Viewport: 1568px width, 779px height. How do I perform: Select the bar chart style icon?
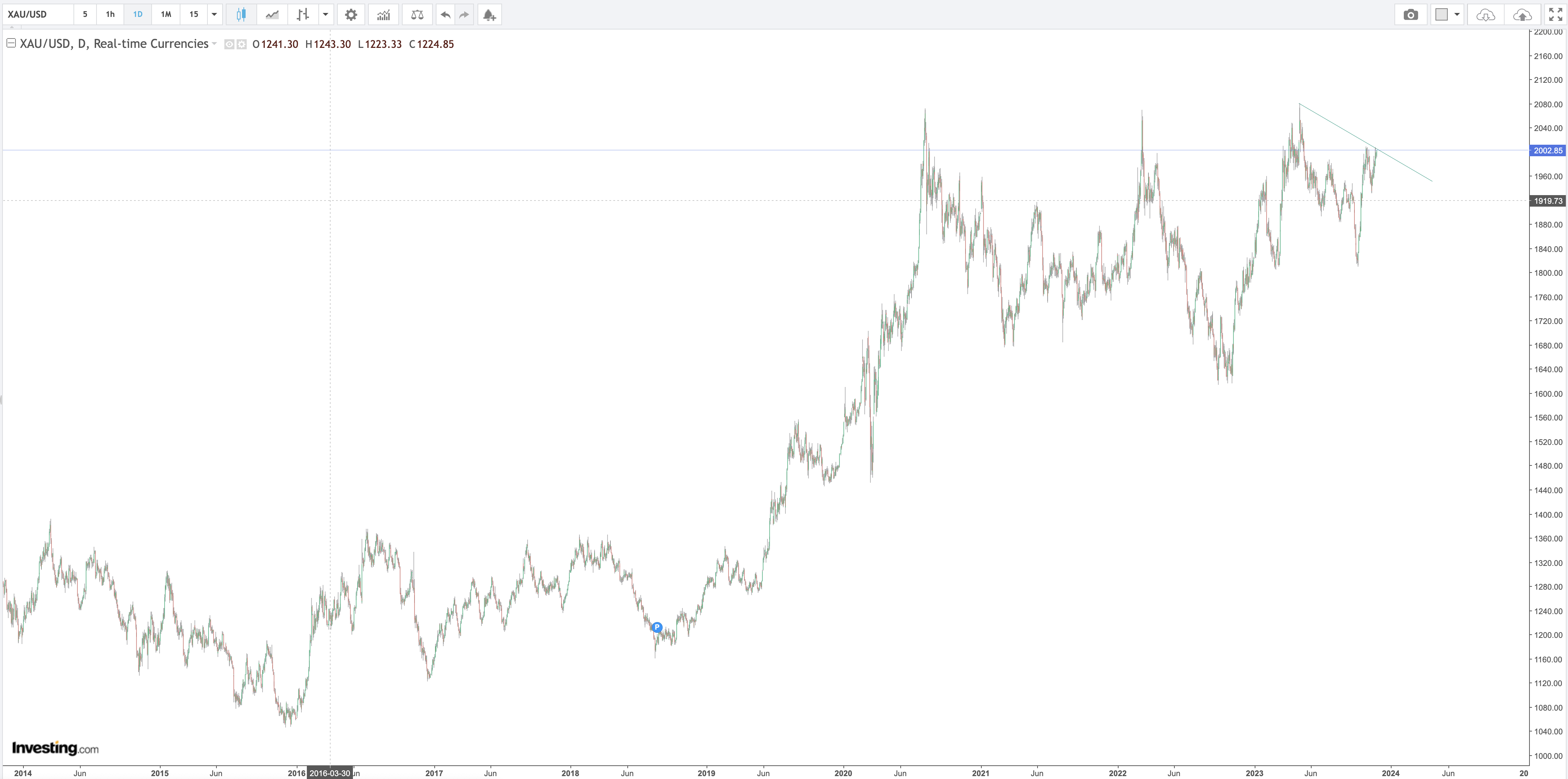(303, 15)
